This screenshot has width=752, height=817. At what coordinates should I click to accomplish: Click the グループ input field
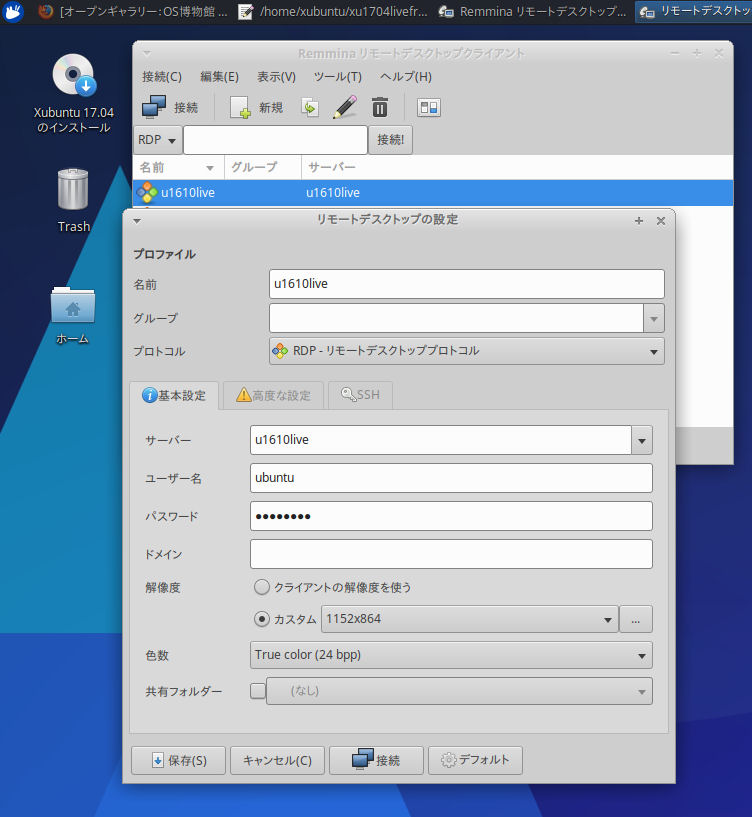click(456, 318)
